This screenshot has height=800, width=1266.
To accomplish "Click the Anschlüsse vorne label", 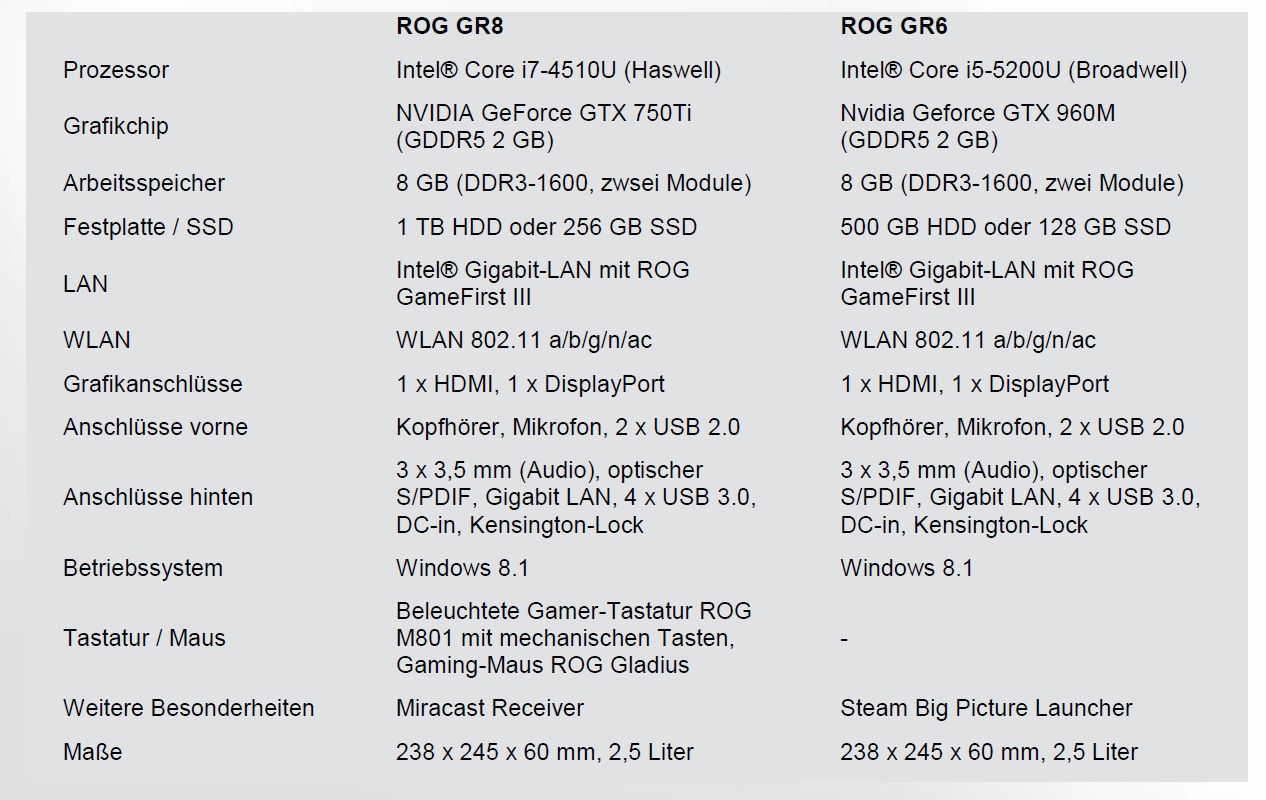I will click(x=155, y=427).
